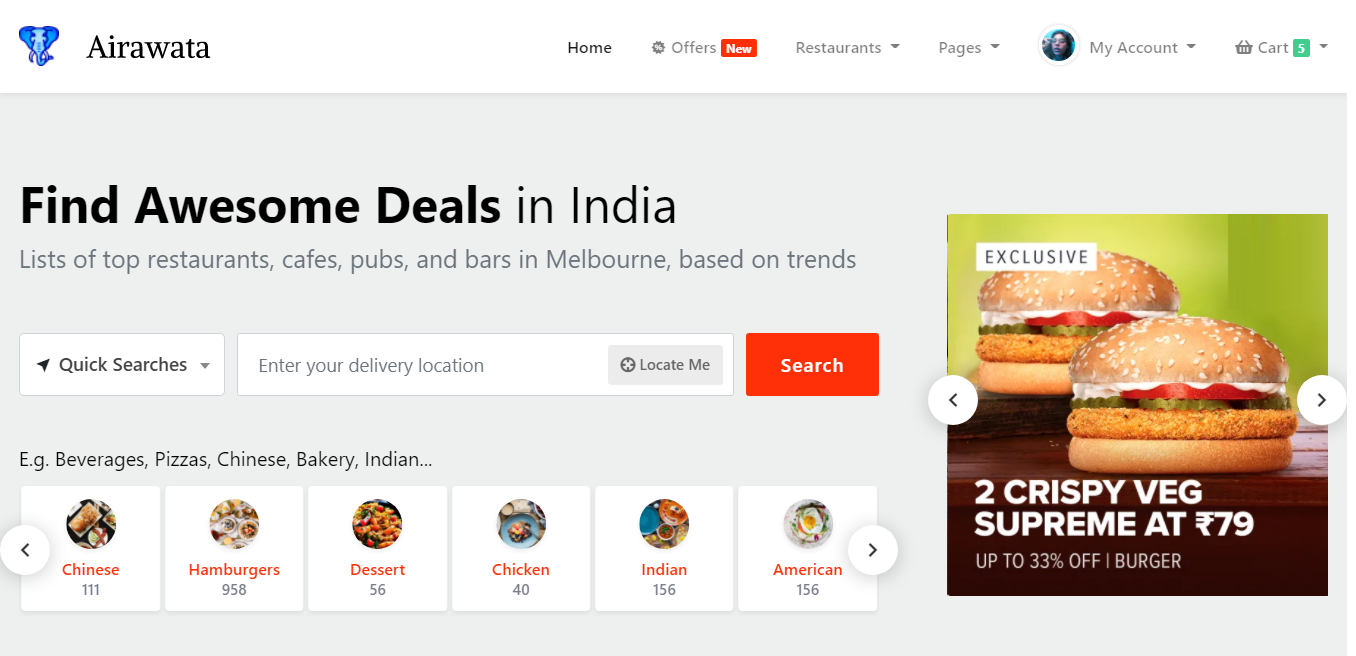Advance promo banner with right arrow
The image size is (1356, 656).
point(1322,400)
